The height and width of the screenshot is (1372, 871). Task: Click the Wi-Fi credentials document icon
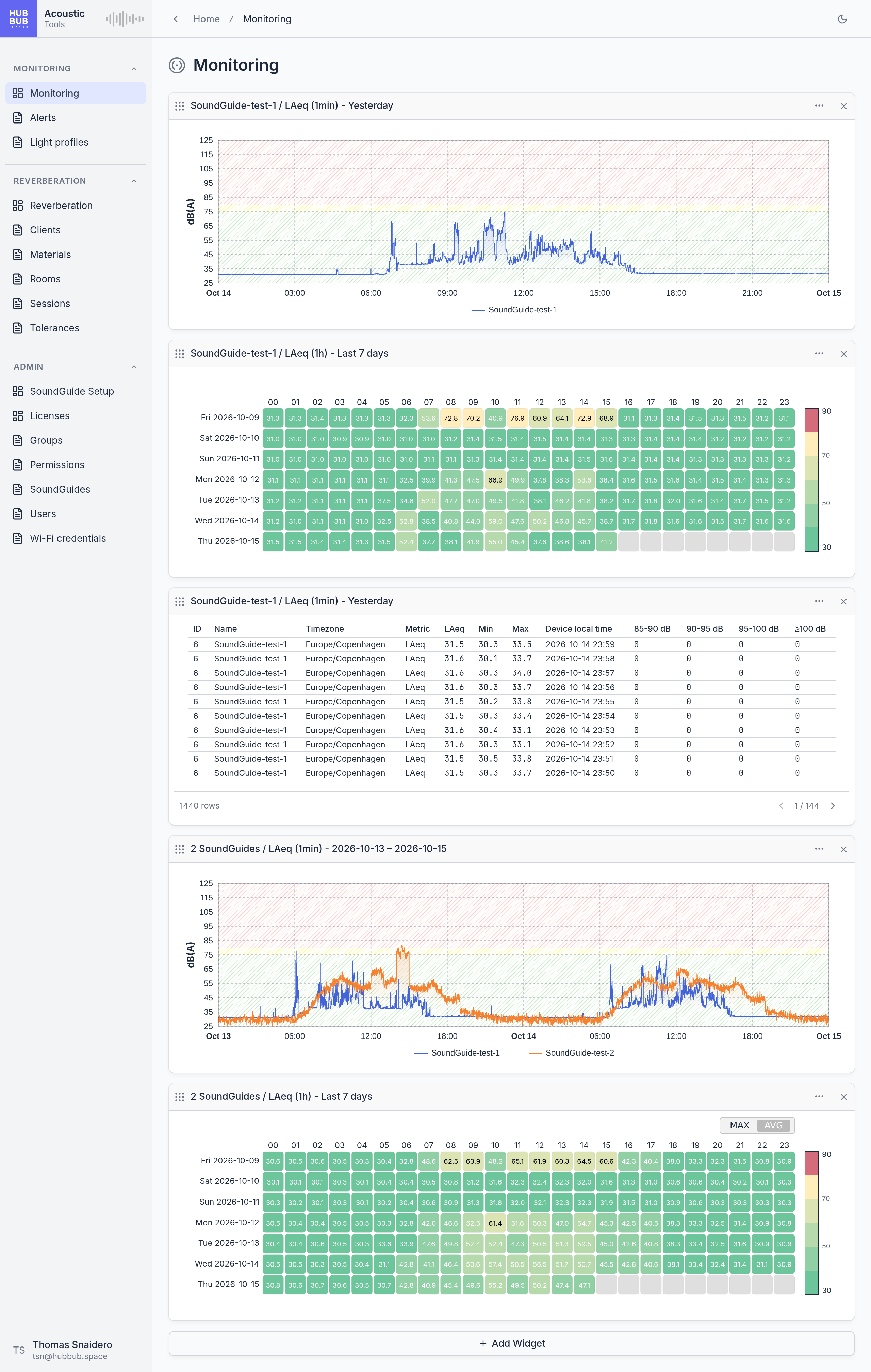18,538
